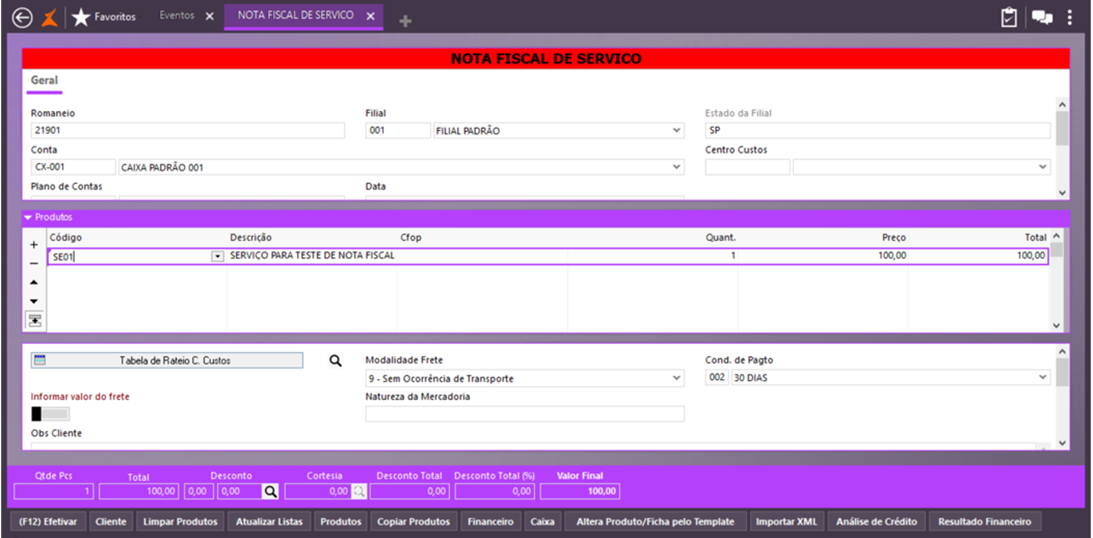Image resolution: width=1093 pixels, height=538 pixels.
Task: Close the Eventos tab
Action: (209, 16)
